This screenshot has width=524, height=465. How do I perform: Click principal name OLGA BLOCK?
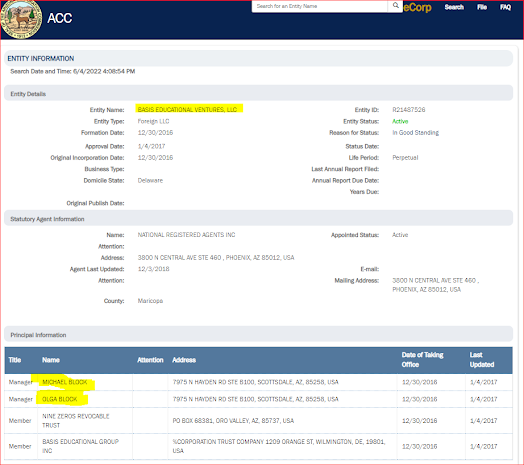(59, 399)
